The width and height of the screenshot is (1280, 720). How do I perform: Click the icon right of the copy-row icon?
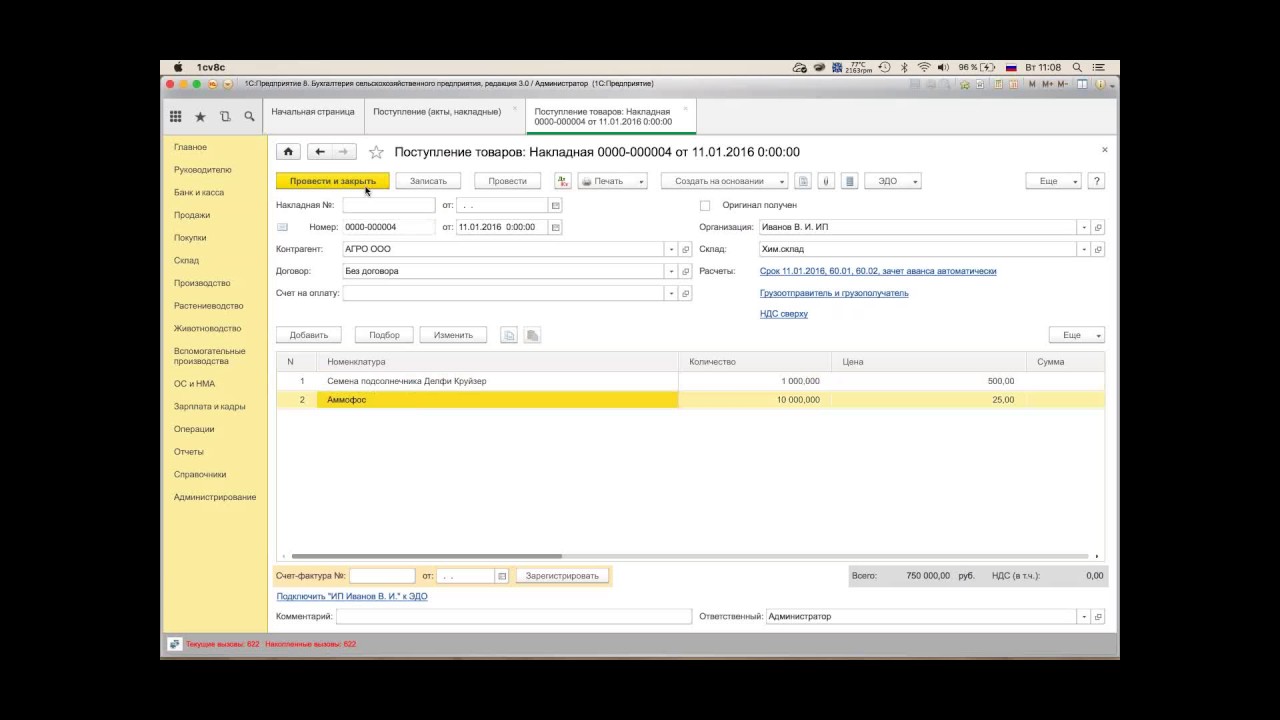pos(533,335)
